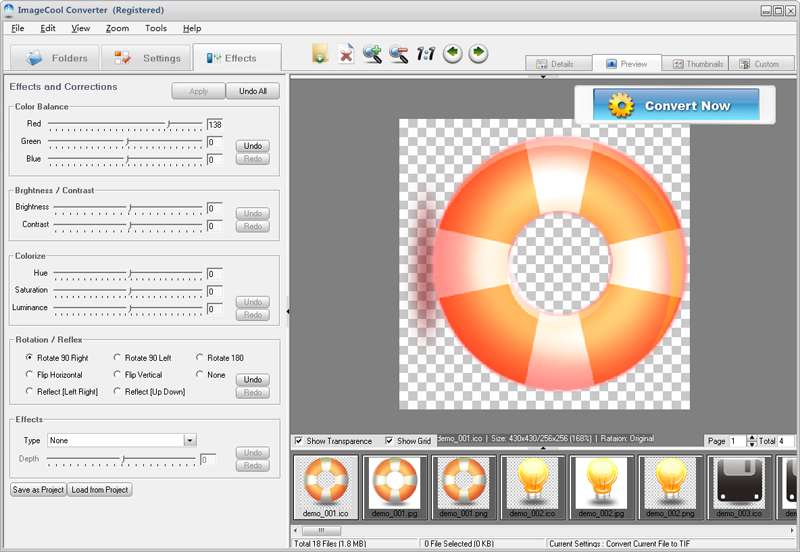Uncheck the Show Grid checkbox

(x=390, y=441)
